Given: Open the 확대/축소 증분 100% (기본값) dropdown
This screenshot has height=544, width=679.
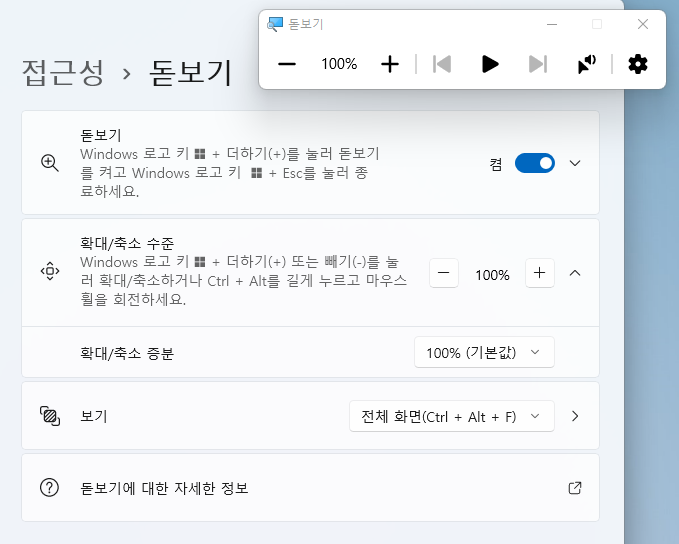Looking at the screenshot, I should (484, 352).
